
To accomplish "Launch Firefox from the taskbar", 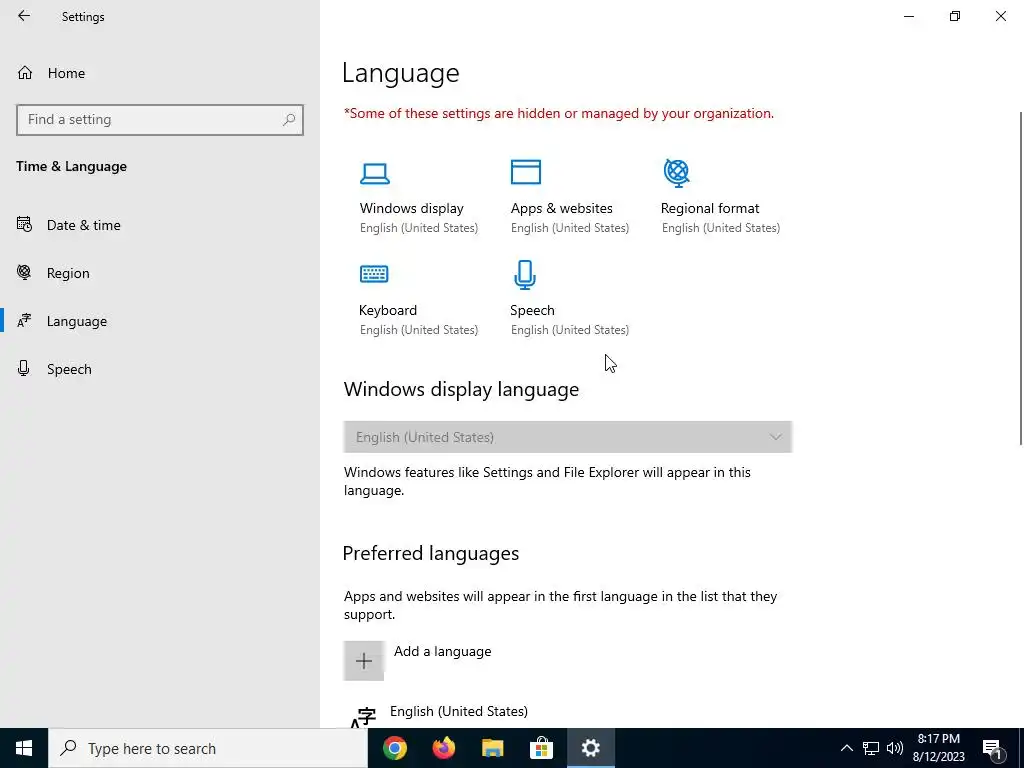I will [444, 748].
